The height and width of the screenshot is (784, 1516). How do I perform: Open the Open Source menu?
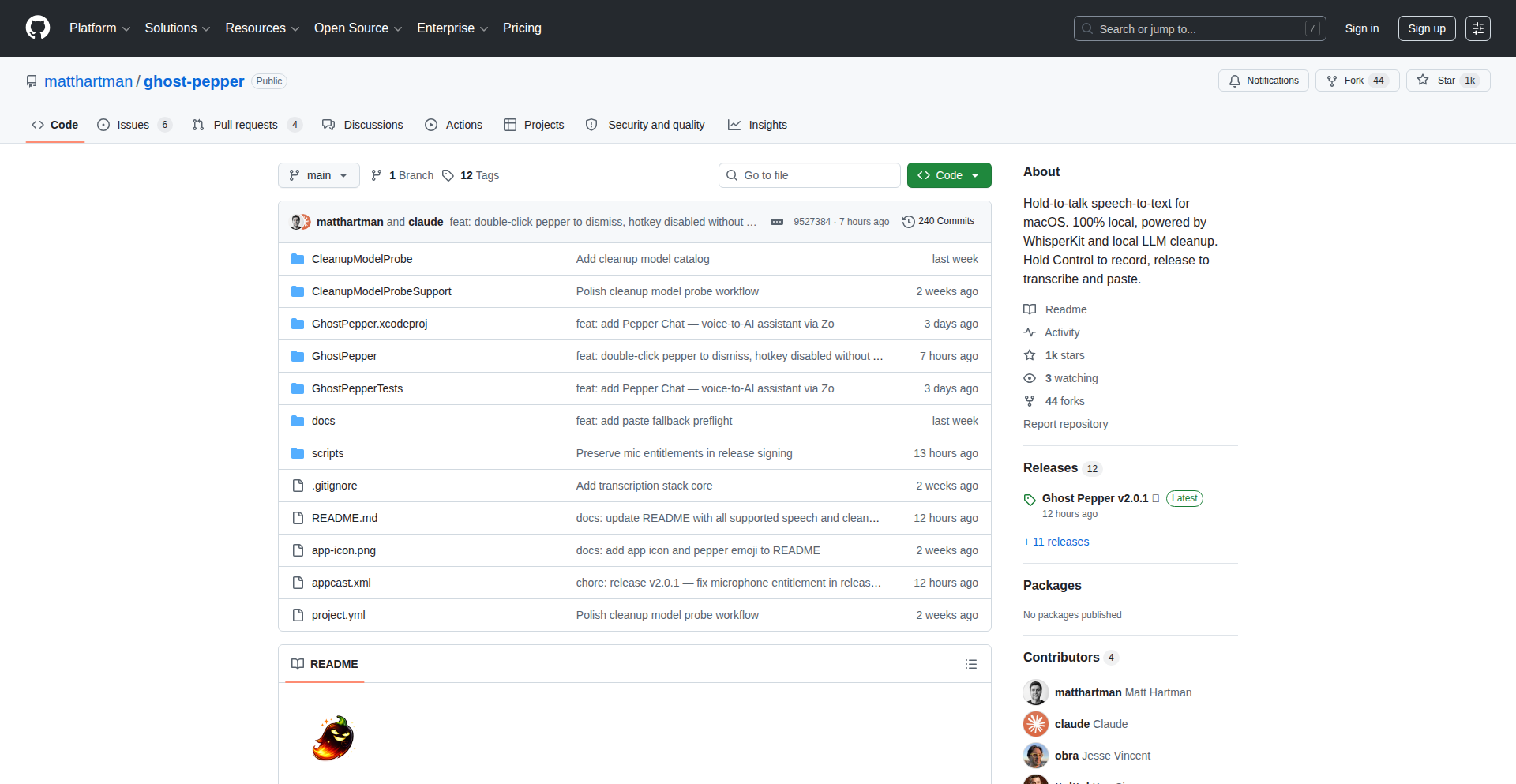(x=358, y=28)
